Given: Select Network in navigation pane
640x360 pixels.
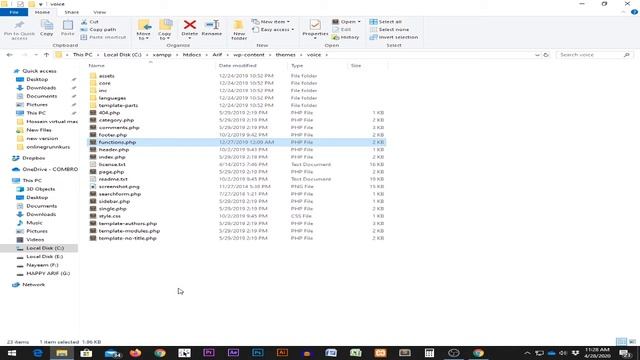Looking at the screenshot, I should click(33, 284).
